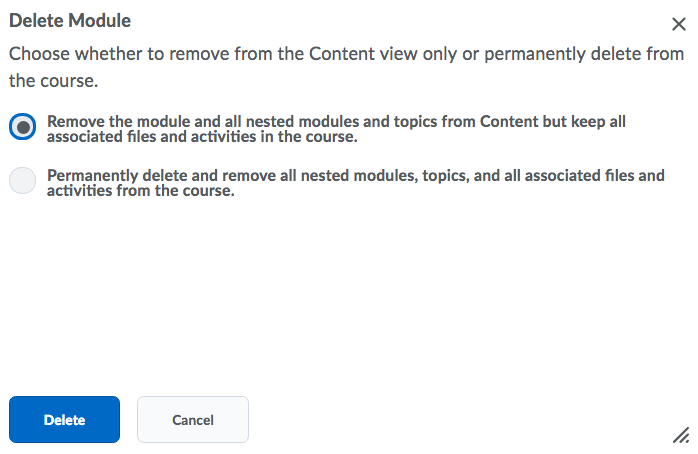Click the diagonal resize handle icon
Viewport: 698px width, 454px height.
pos(680,433)
